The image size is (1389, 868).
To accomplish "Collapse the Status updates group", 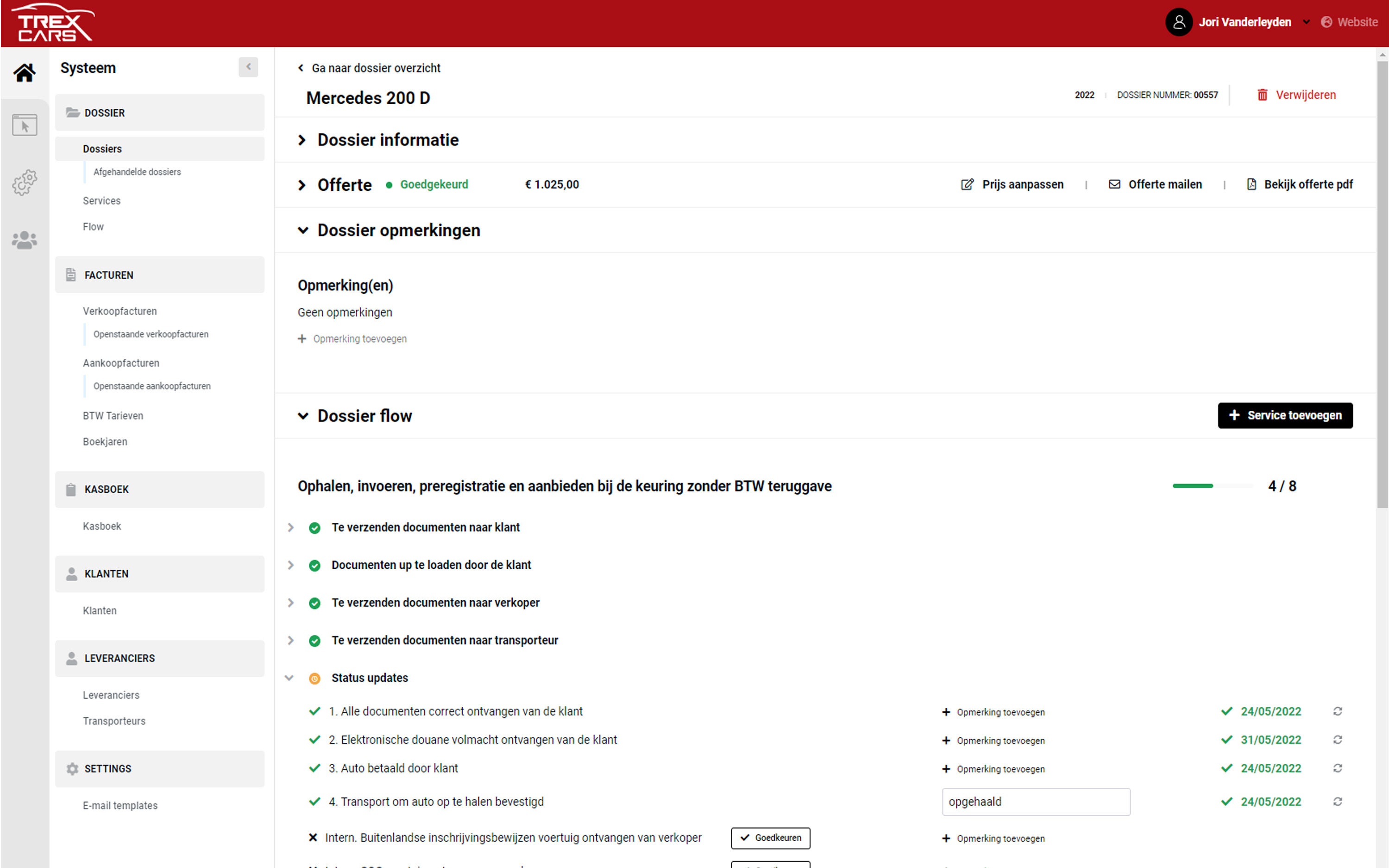I will (x=289, y=678).
